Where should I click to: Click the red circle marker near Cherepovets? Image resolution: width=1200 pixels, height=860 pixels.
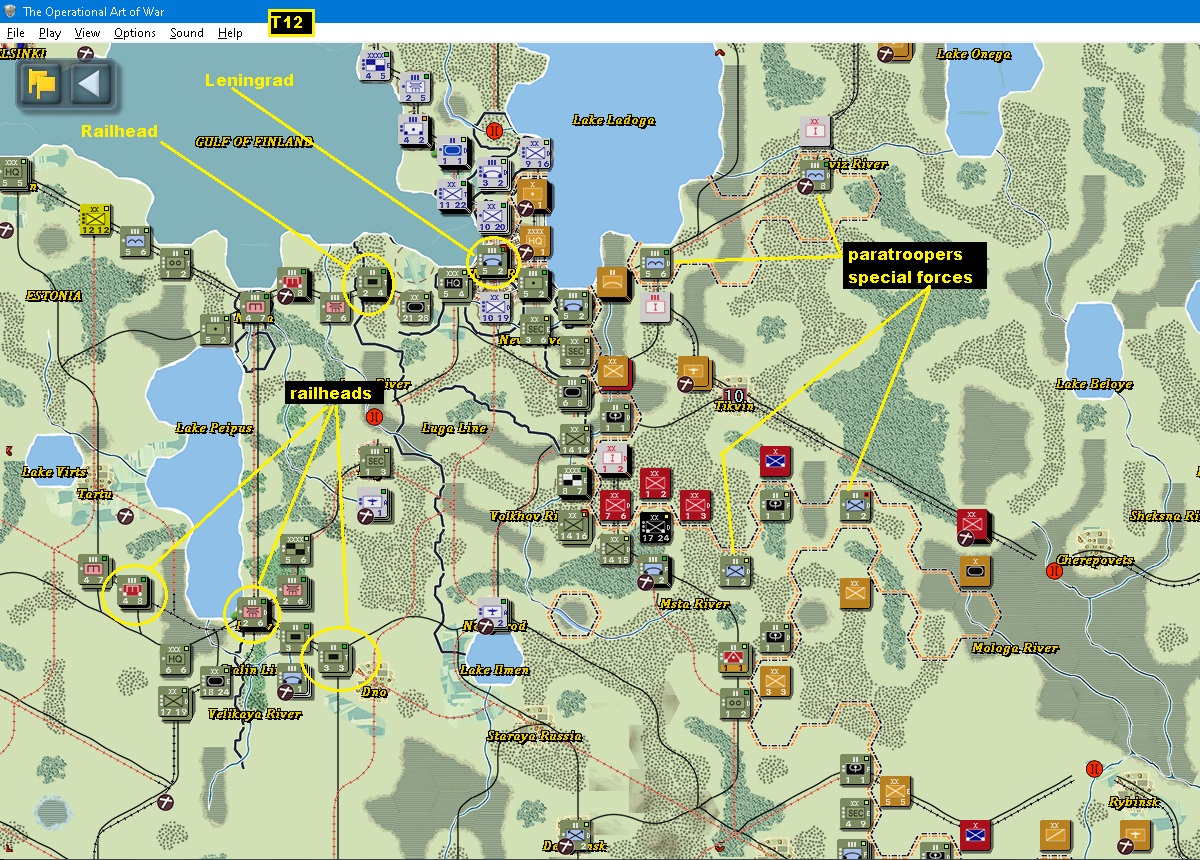[x=1053, y=571]
